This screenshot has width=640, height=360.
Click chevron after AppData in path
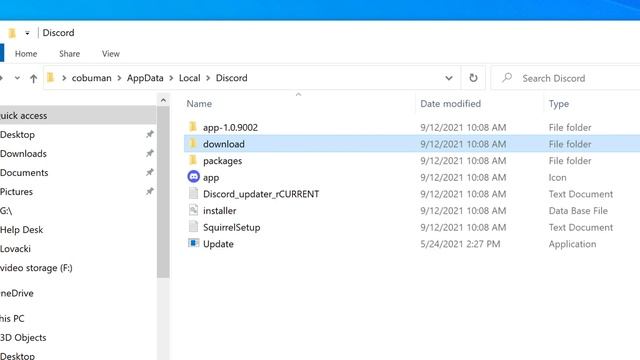pyautogui.click(x=171, y=78)
